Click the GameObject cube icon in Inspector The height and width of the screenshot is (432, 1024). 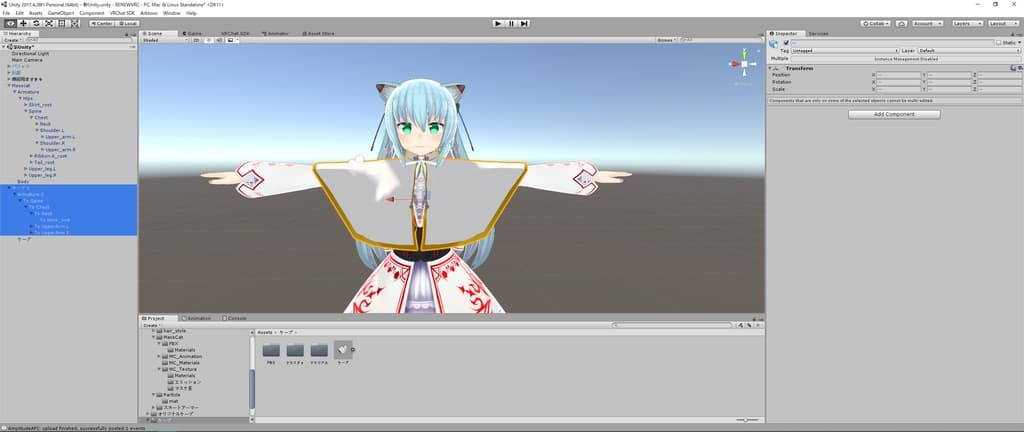pos(774,44)
